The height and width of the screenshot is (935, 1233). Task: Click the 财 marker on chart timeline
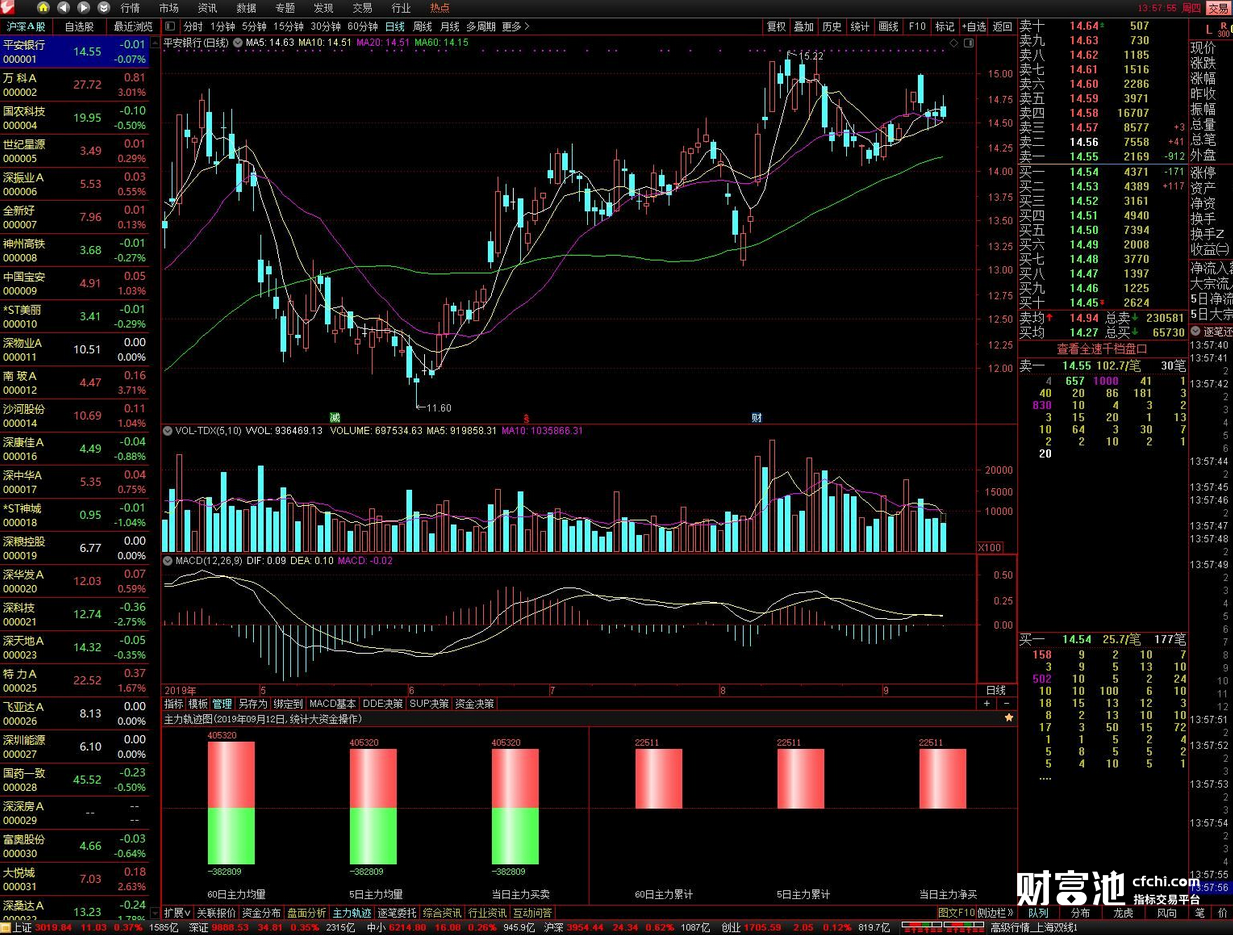[x=757, y=417]
